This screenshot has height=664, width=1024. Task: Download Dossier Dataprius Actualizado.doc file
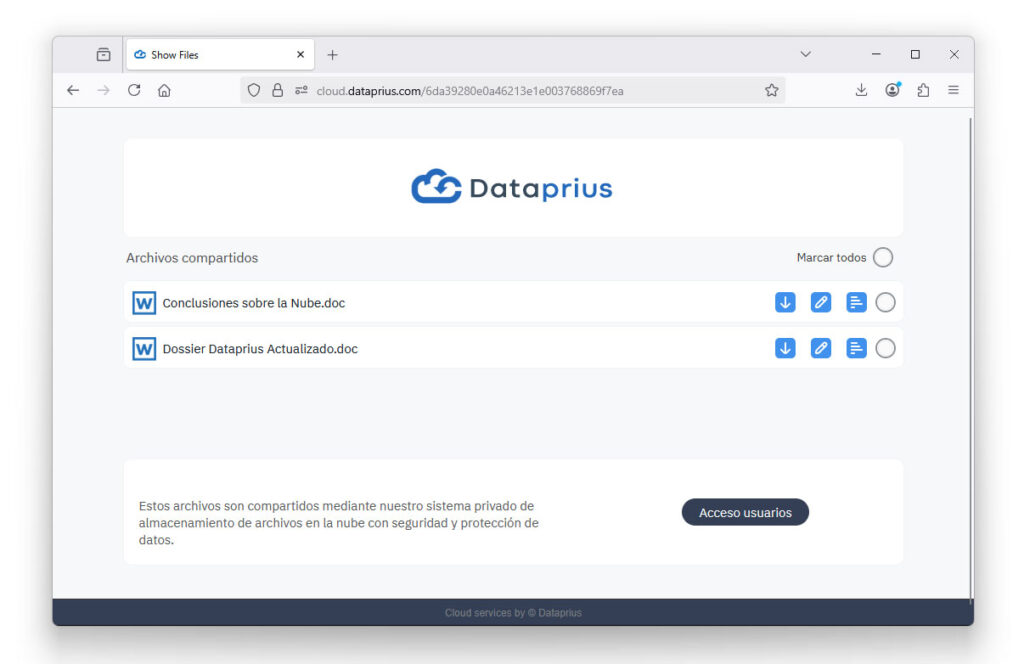pyautogui.click(x=785, y=348)
